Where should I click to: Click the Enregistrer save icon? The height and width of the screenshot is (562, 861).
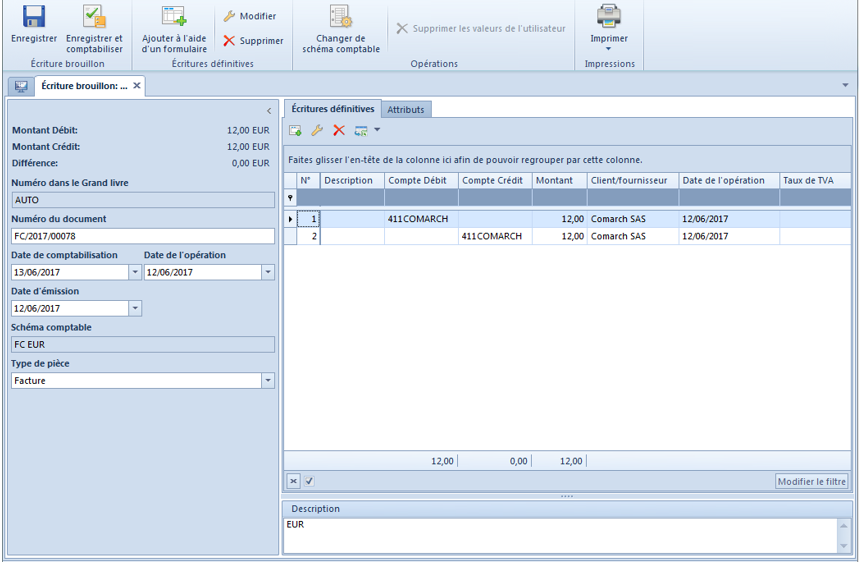[33, 16]
